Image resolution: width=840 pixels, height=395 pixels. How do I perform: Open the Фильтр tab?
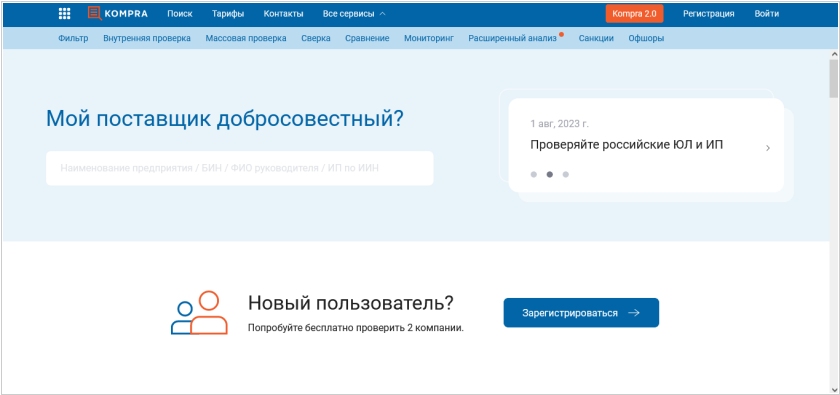tap(73, 38)
